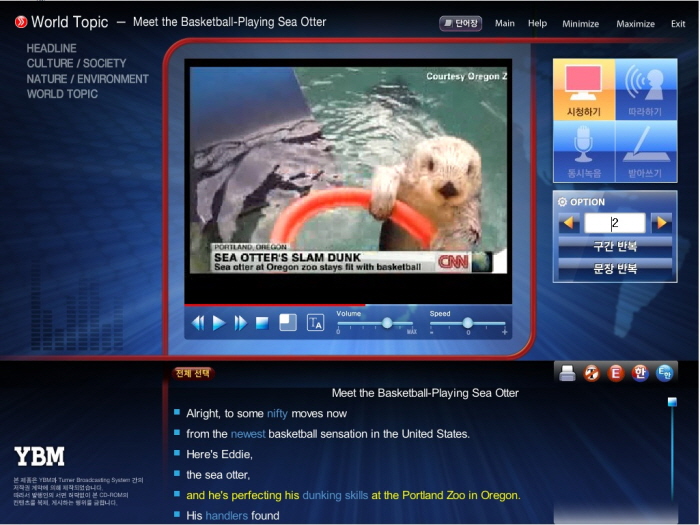The width and height of the screenshot is (700, 525).
Task: Select the 시청하기 watch mode monitor icon
Action: 584,89
